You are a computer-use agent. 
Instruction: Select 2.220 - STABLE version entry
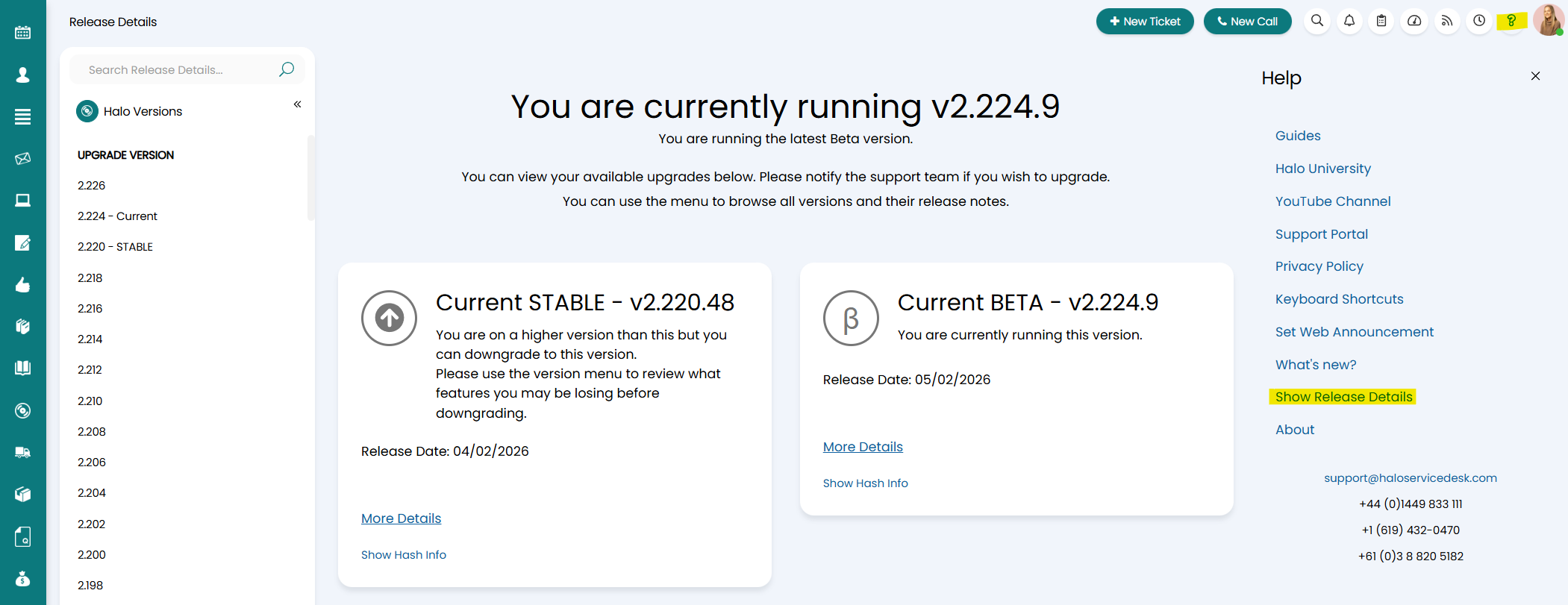[x=115, y=247]
